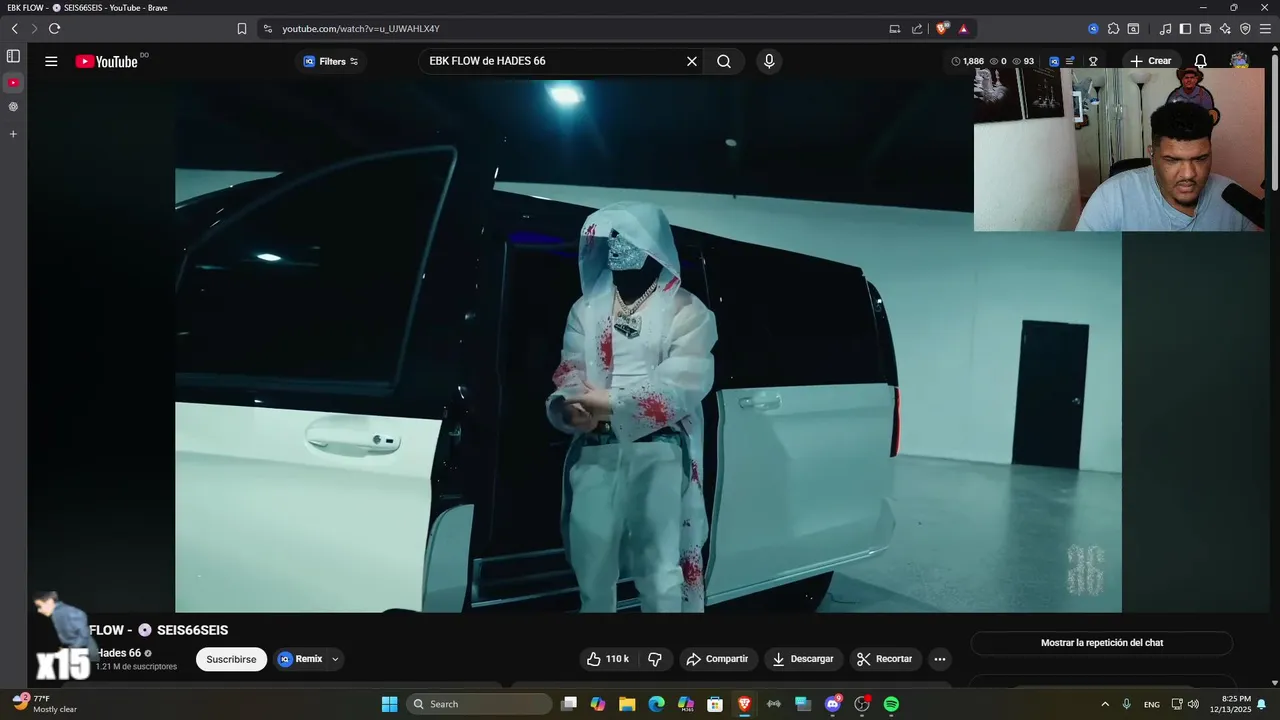This screenshot has width=1280, height=720.
Task: Open more actions three-dot menu
Action: 939,659
